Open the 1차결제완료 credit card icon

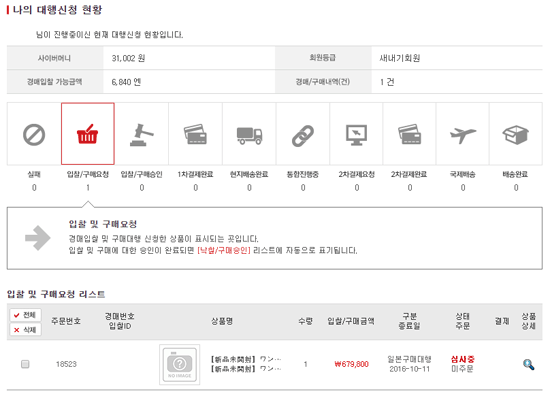[195, 134]
